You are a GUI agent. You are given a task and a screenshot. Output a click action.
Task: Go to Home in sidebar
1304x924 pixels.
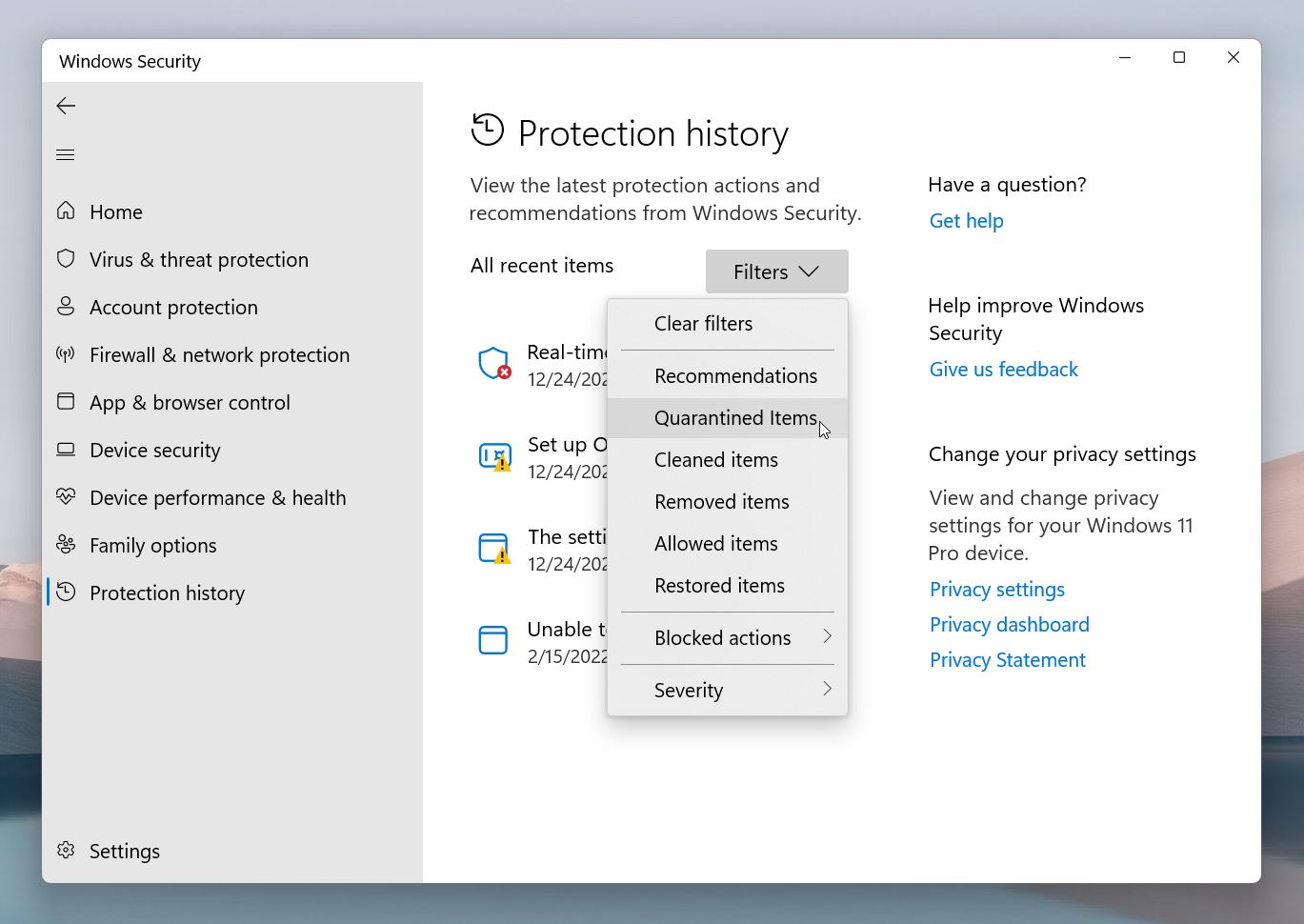pyautogui.click(x=116, y=211)
